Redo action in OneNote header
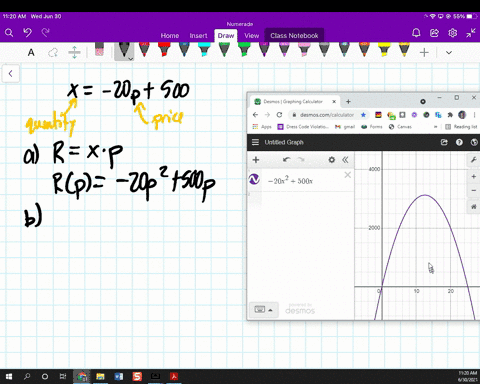The width and height of the screenshot is (480, 384). pyautogui.click(x=46, y=32)
